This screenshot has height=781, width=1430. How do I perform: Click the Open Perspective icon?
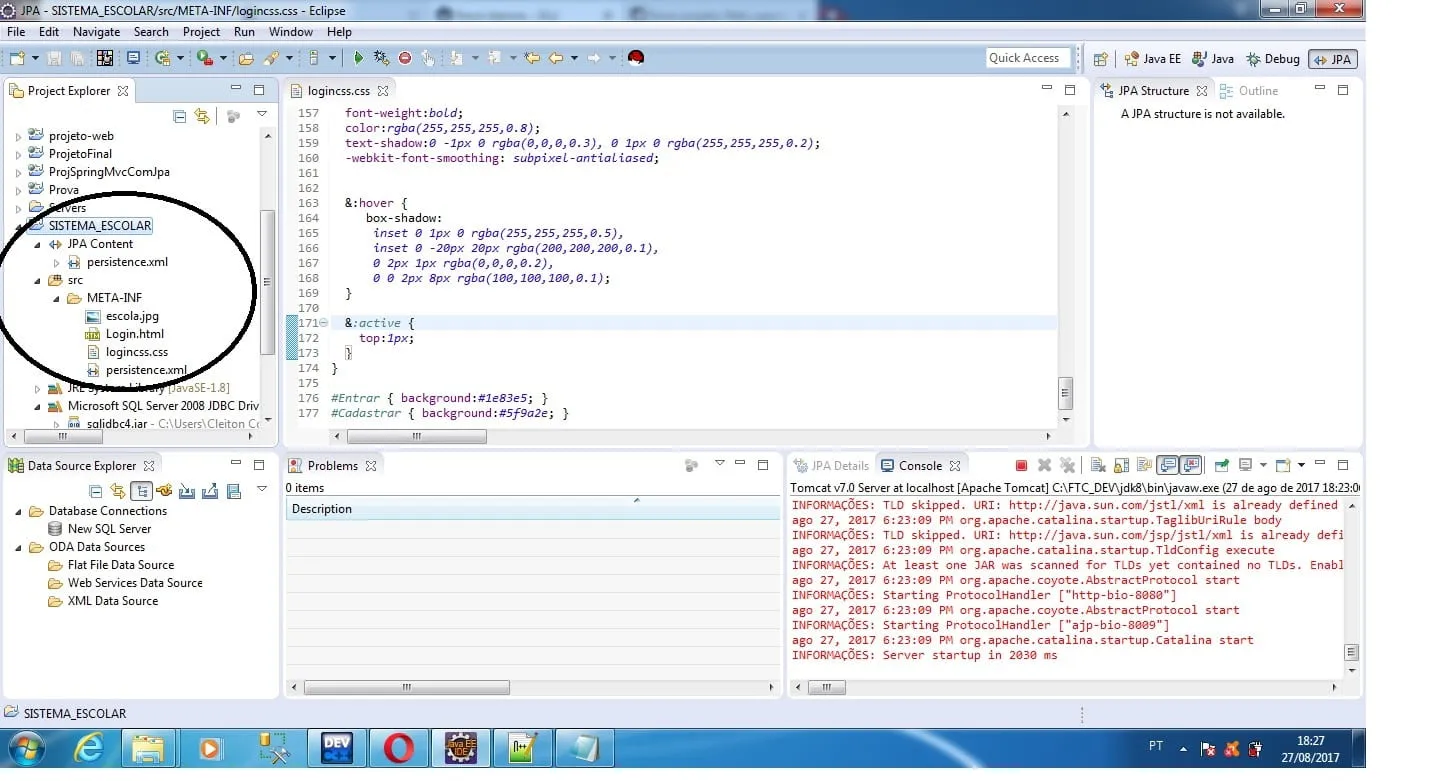coord(1100,59)
